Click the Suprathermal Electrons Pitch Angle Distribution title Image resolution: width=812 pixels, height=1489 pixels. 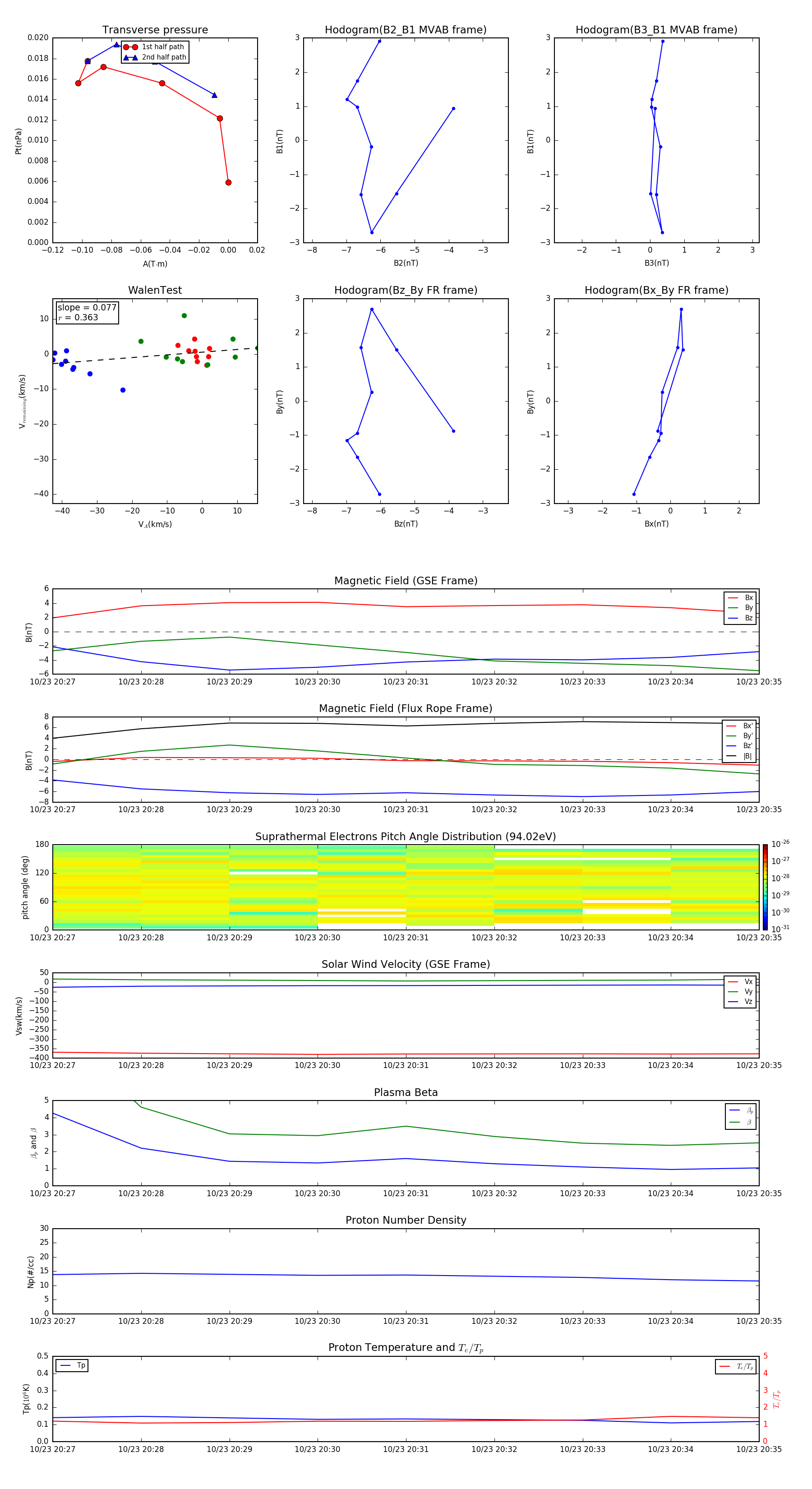406,837
